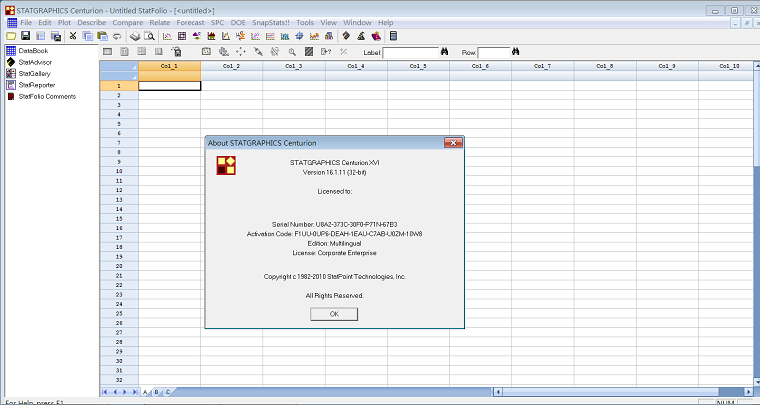Screen dimensions: 760x405
Task: Click the print preview magnifier icon
Action: [x=149, y=36]
